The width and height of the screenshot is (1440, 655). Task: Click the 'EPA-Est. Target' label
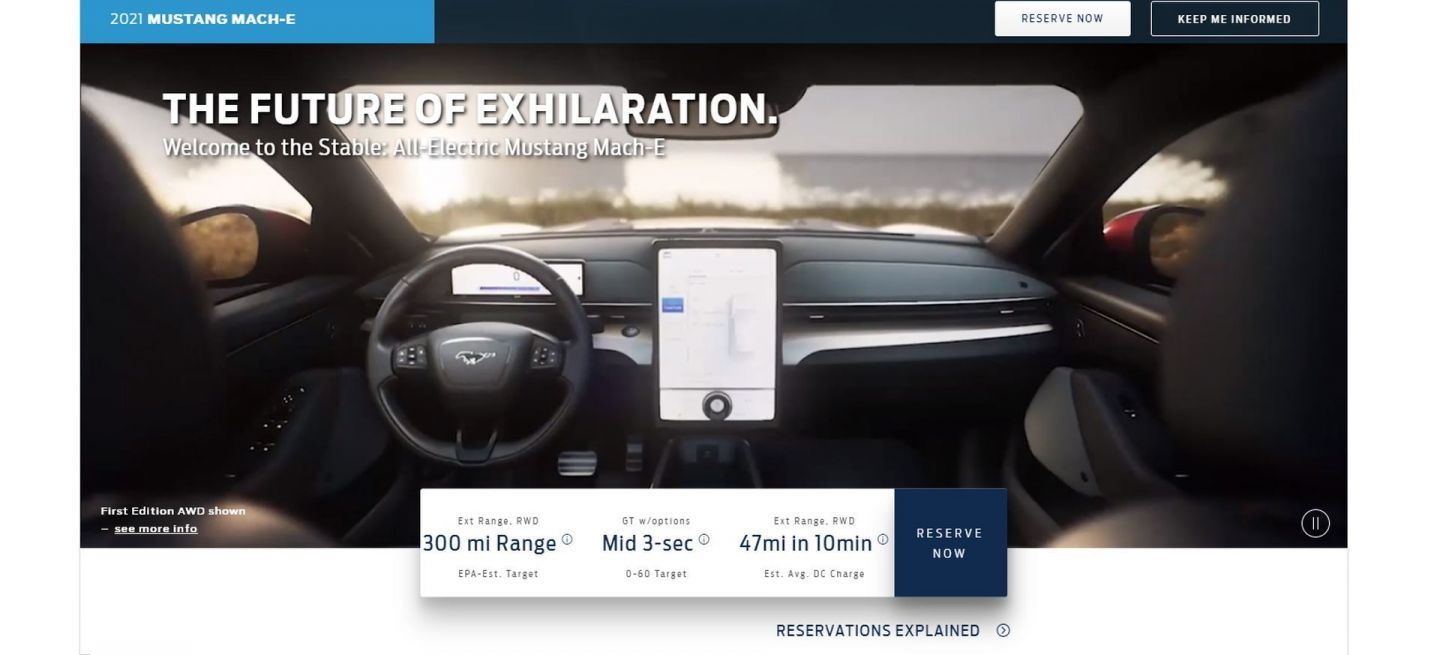498,574
